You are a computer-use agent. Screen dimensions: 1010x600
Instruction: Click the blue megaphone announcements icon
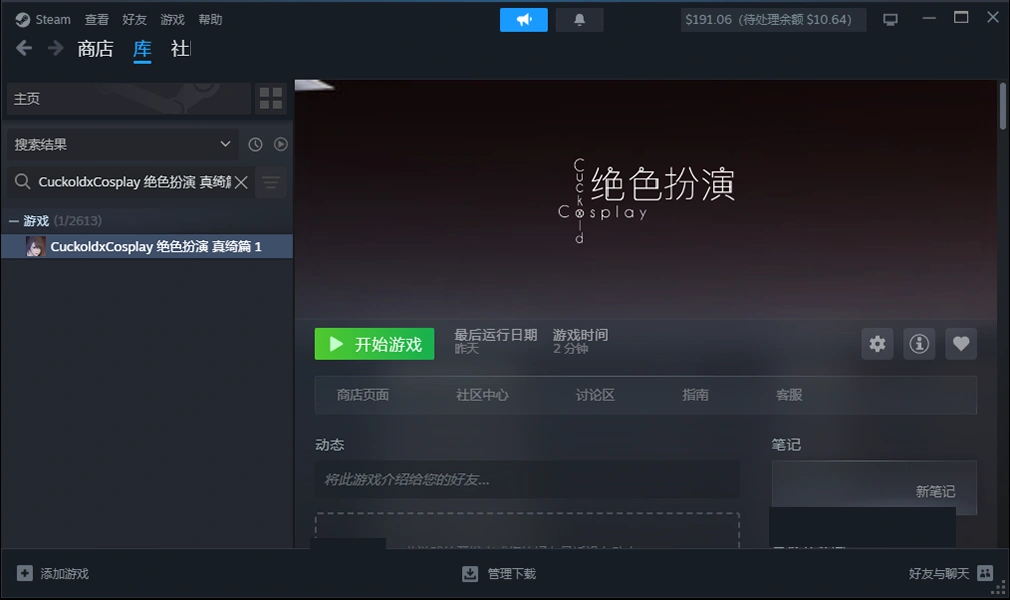524,20
